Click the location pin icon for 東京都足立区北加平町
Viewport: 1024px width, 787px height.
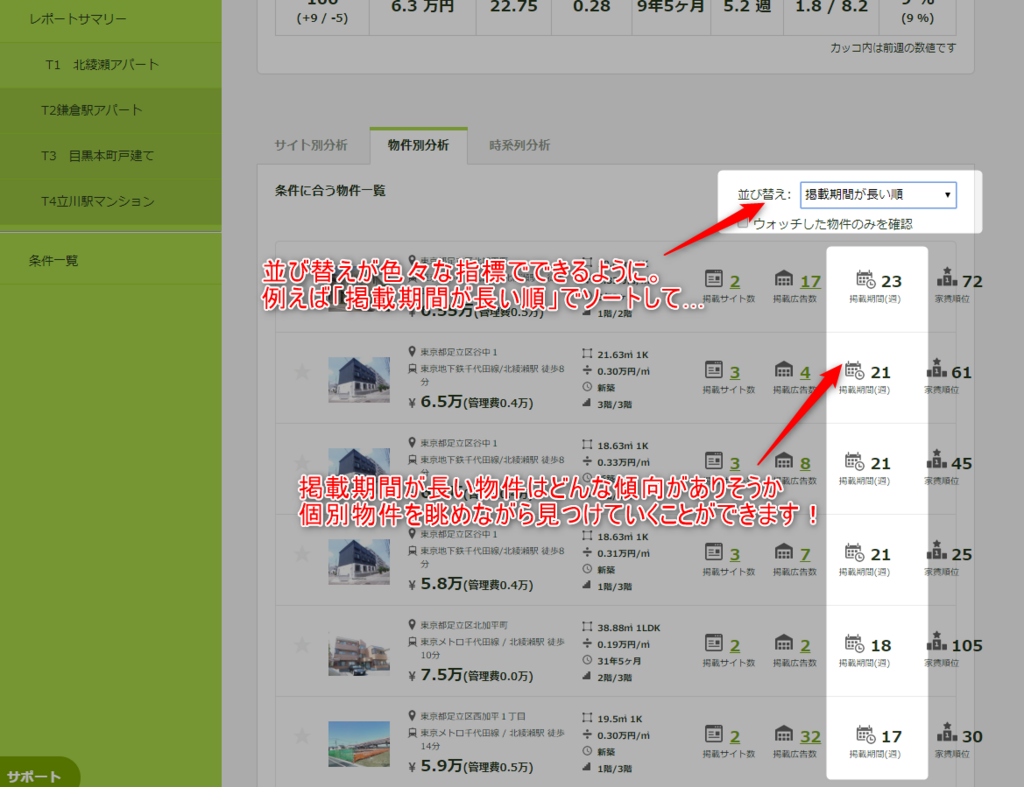412,625
